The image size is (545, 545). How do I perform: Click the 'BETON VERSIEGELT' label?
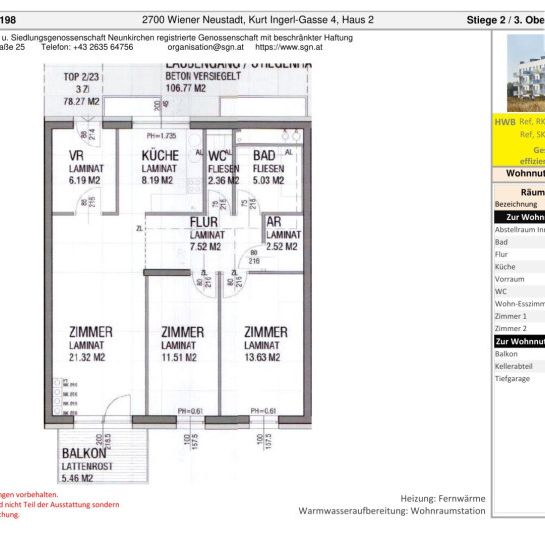203,76
